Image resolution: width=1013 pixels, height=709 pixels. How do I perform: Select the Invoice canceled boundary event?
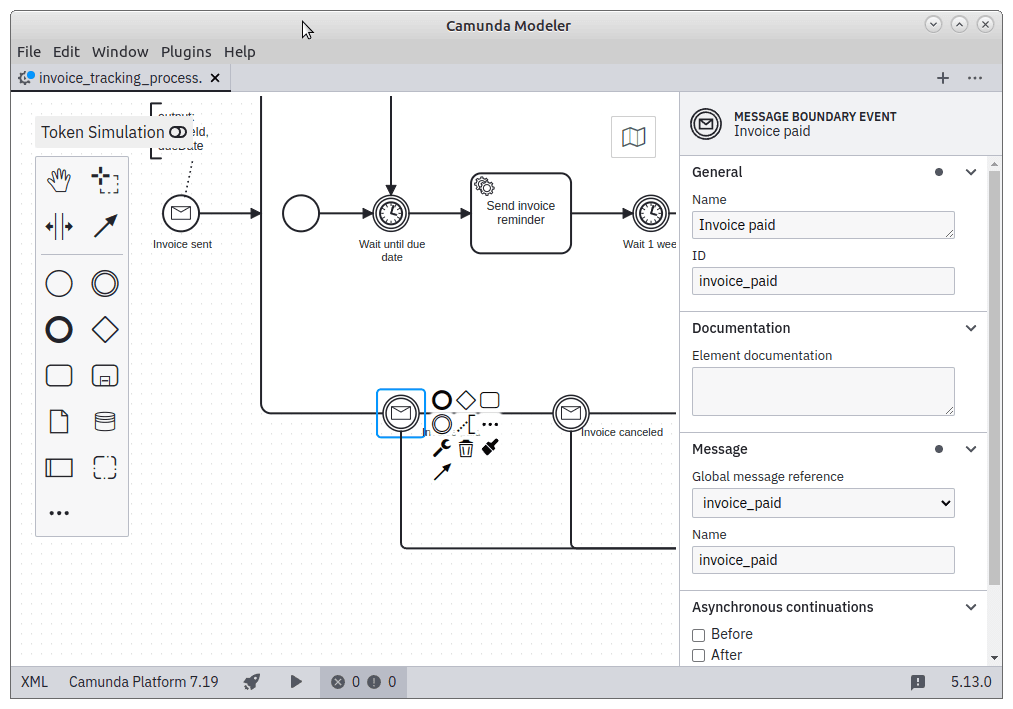pyautogui.click(x=571, y=413)
